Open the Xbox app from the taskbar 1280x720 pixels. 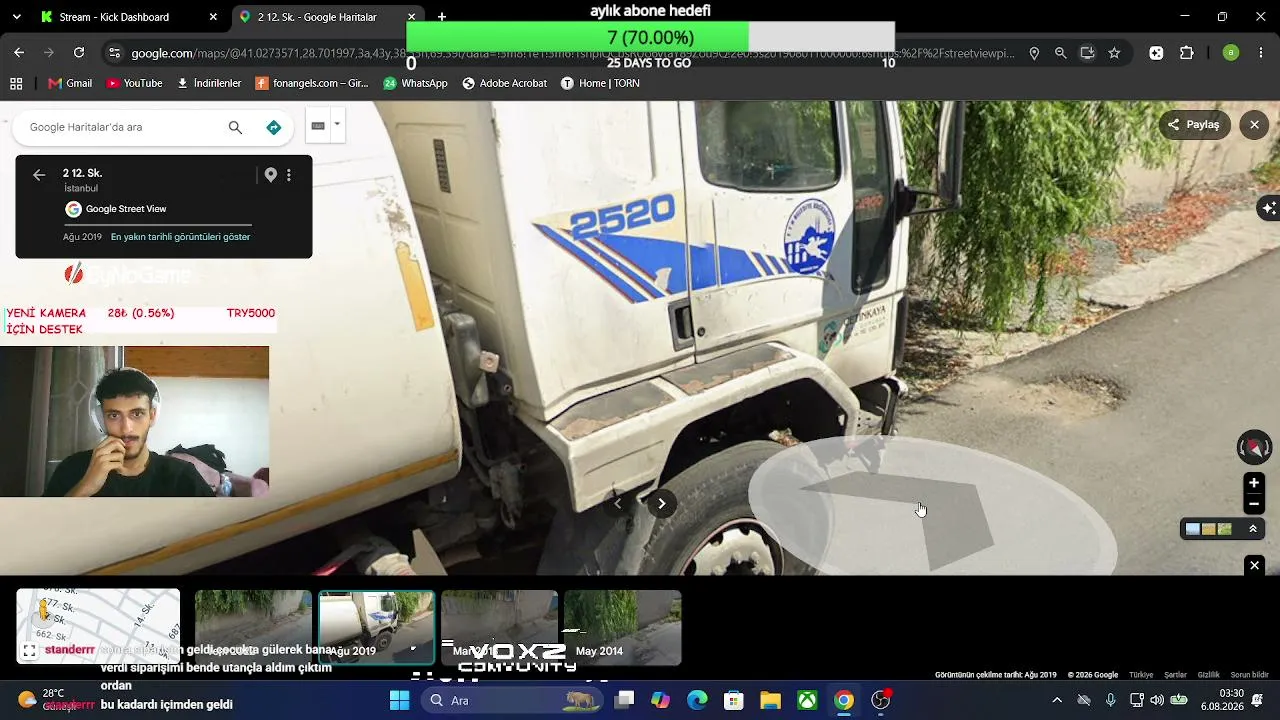pos(807,700)
